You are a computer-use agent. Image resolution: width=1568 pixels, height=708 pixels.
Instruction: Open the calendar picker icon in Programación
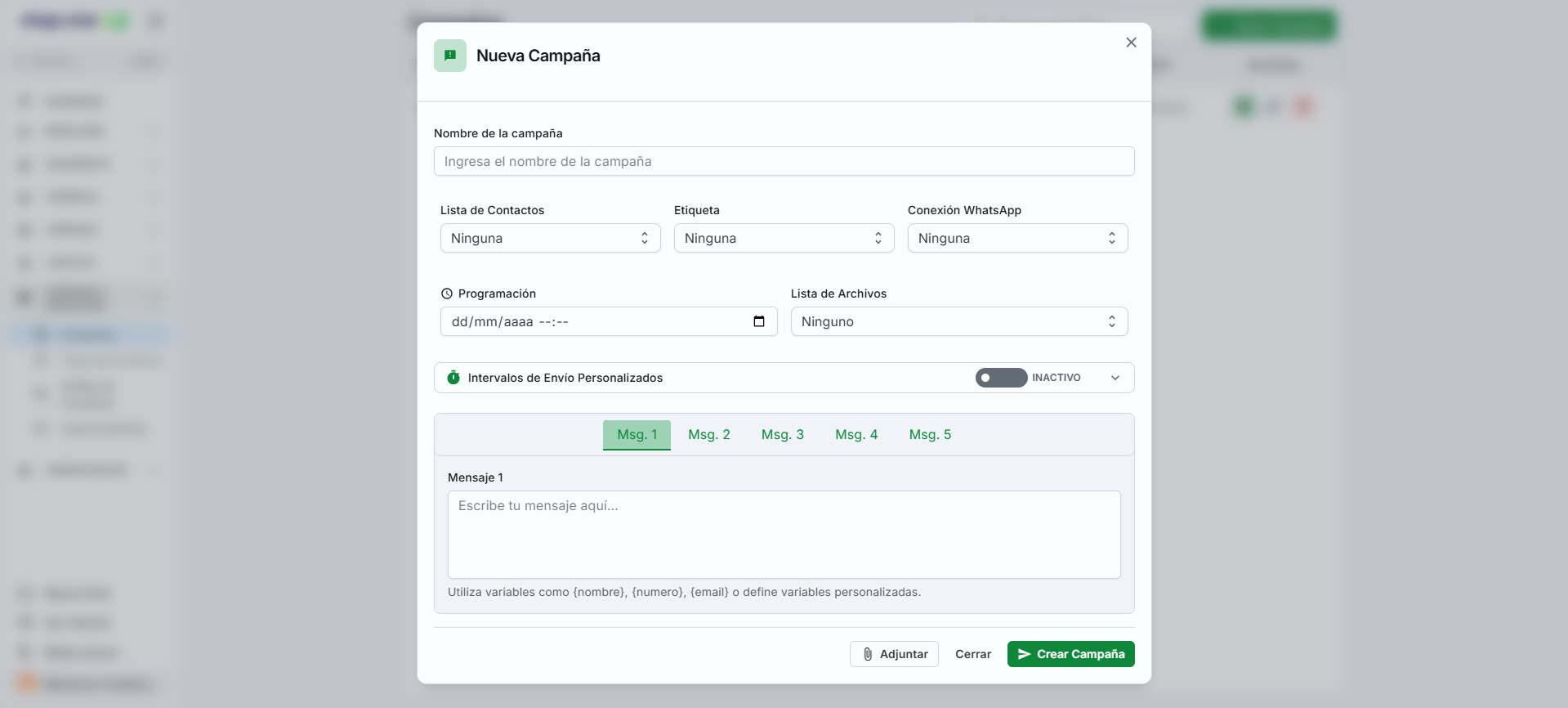point(759,321)
